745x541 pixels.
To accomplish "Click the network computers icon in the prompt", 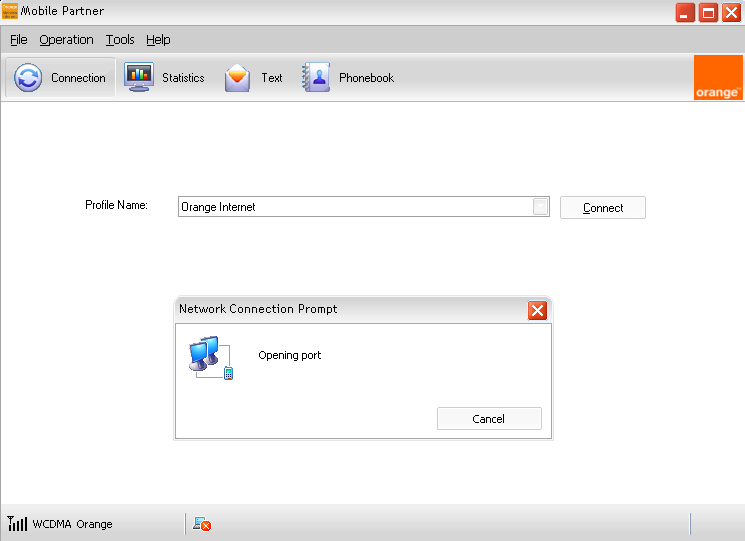I will click(211, 358).
